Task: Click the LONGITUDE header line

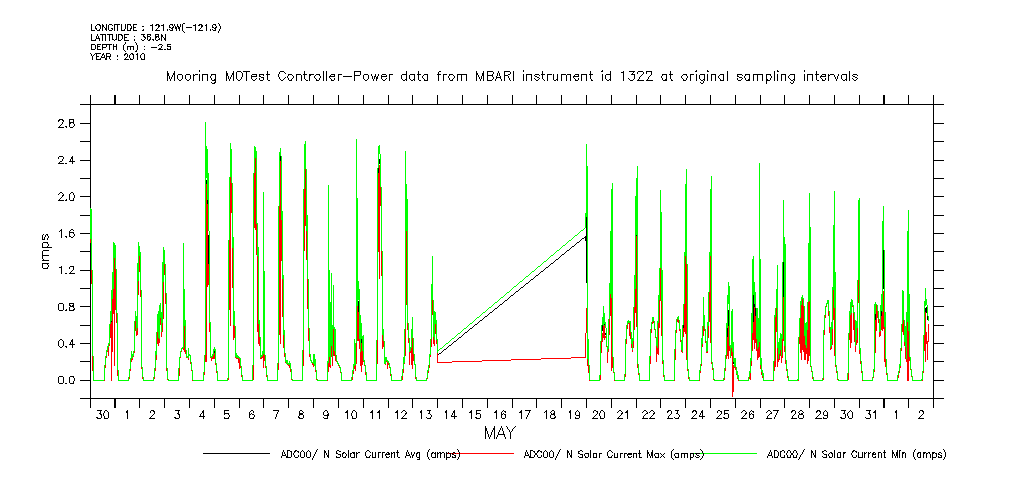Action: (155, 27)
